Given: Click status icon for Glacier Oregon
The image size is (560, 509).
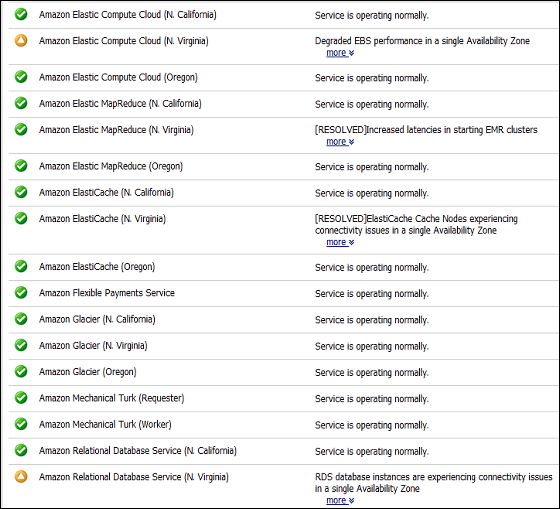Looking at the screenshot, I should [21, 372].
